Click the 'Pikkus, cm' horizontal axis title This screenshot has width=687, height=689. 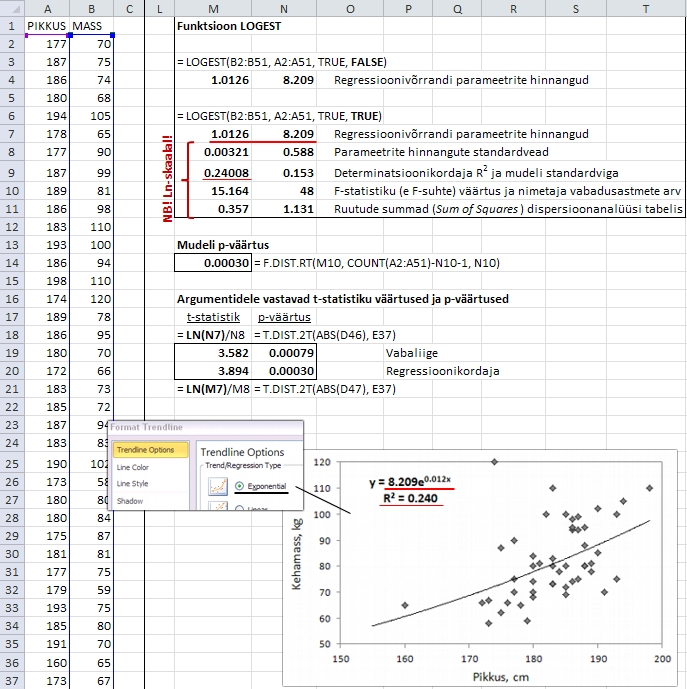501,676
